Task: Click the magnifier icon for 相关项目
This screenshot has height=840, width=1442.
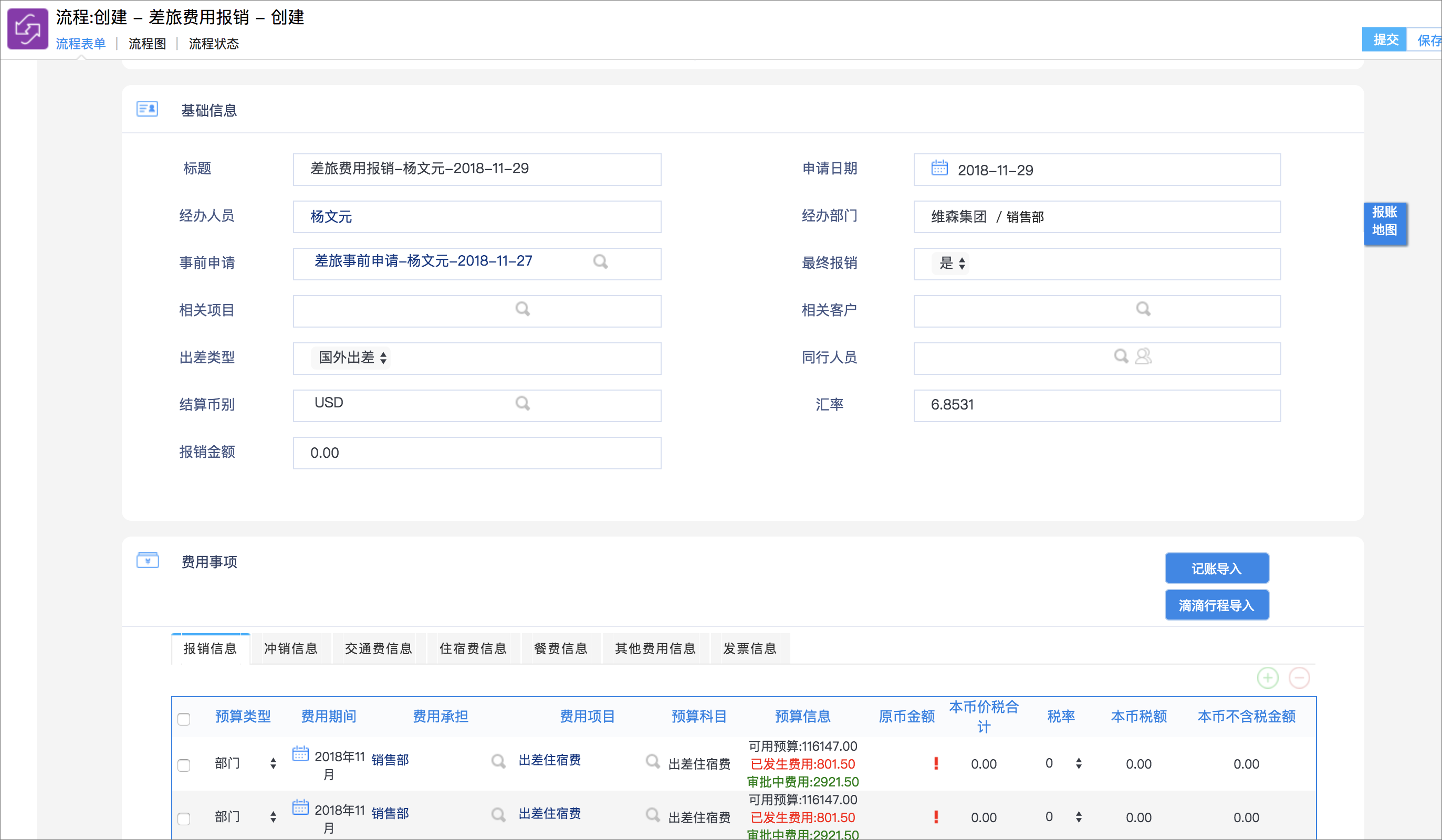Action: pos(523,309)
